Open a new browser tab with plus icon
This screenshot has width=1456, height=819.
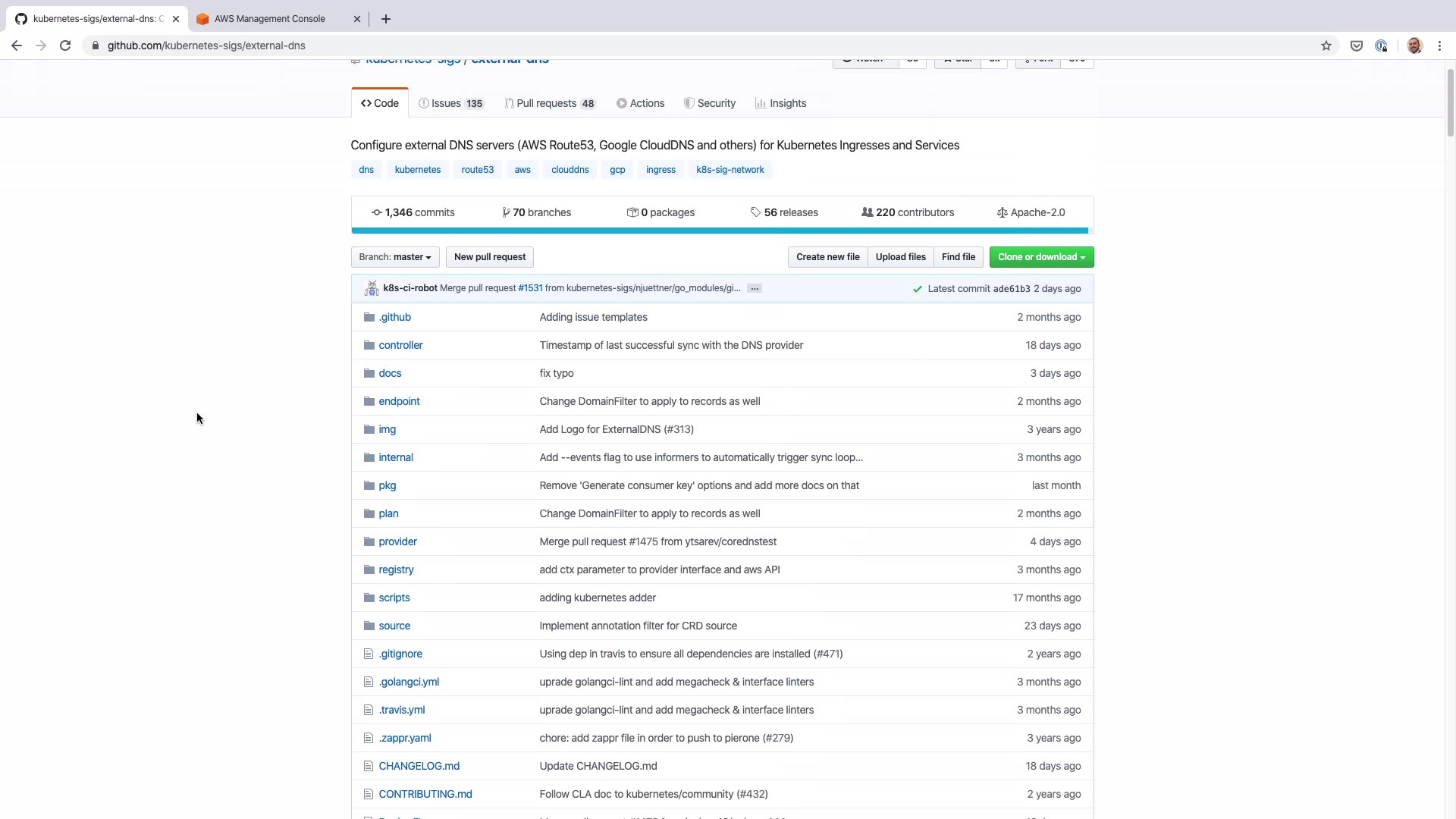click(x=386, y=19)
